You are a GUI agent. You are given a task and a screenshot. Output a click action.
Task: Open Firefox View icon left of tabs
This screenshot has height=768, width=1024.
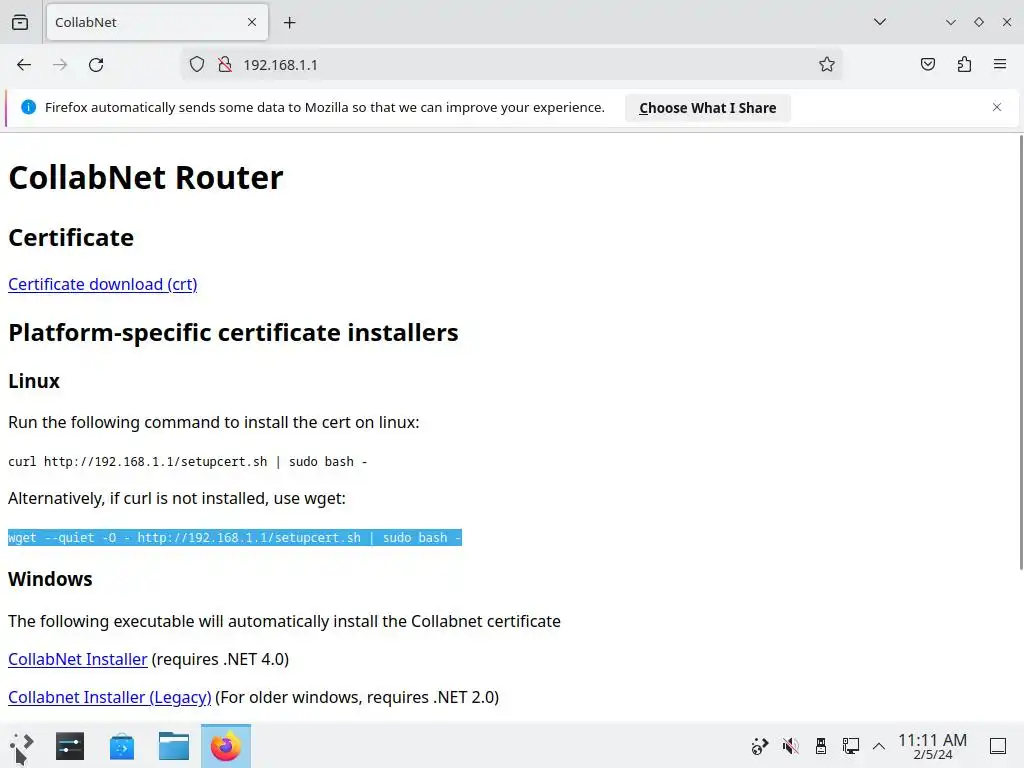(x=20, y=22)
